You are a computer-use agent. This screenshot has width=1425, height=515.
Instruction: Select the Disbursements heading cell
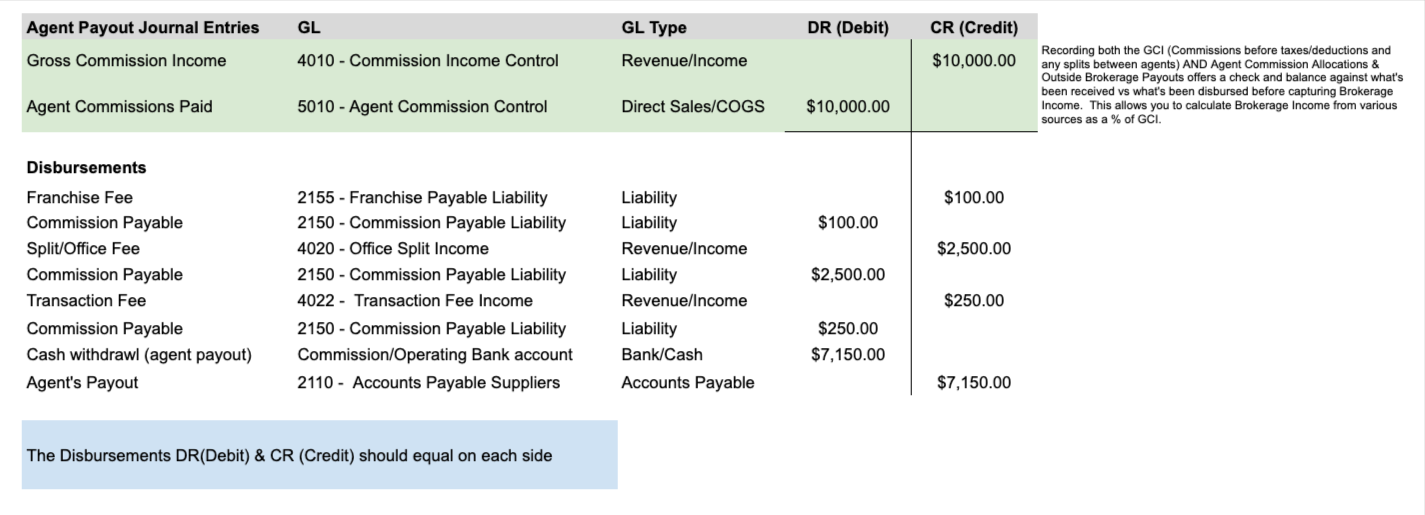tap(87, 167)
